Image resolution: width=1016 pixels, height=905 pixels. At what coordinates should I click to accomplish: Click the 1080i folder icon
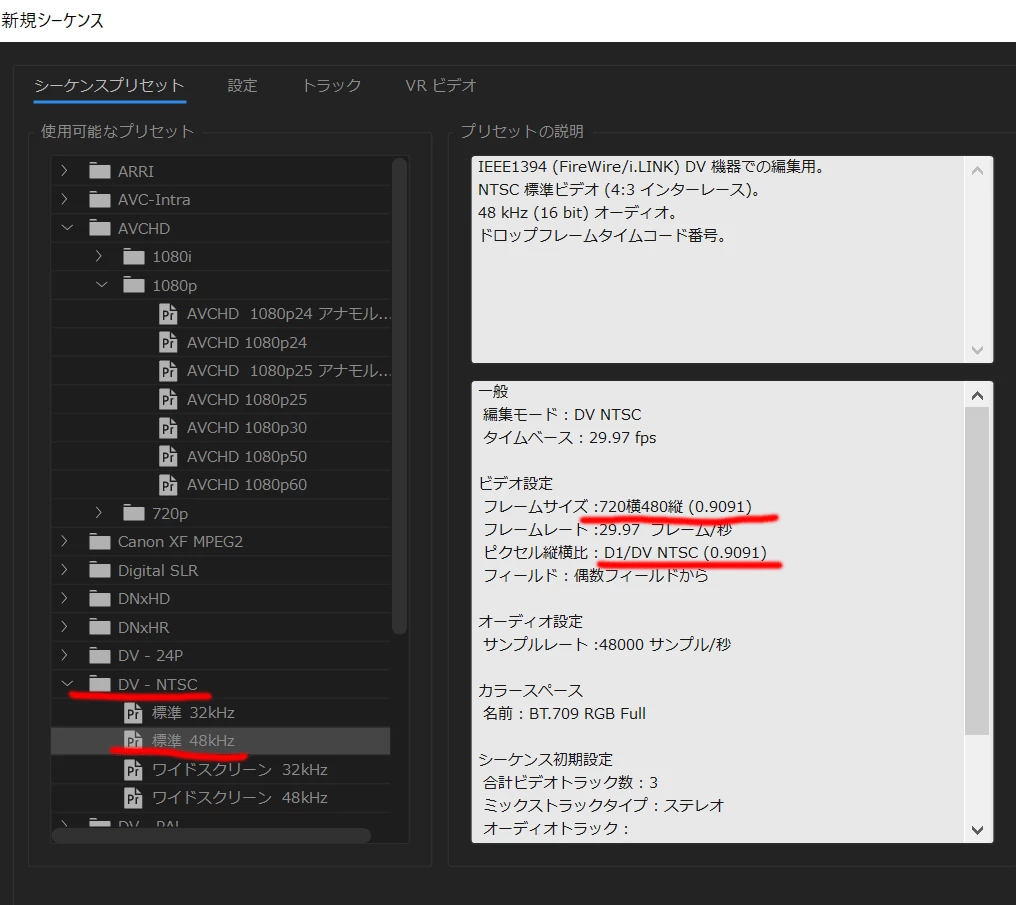[x=134, y=257]
